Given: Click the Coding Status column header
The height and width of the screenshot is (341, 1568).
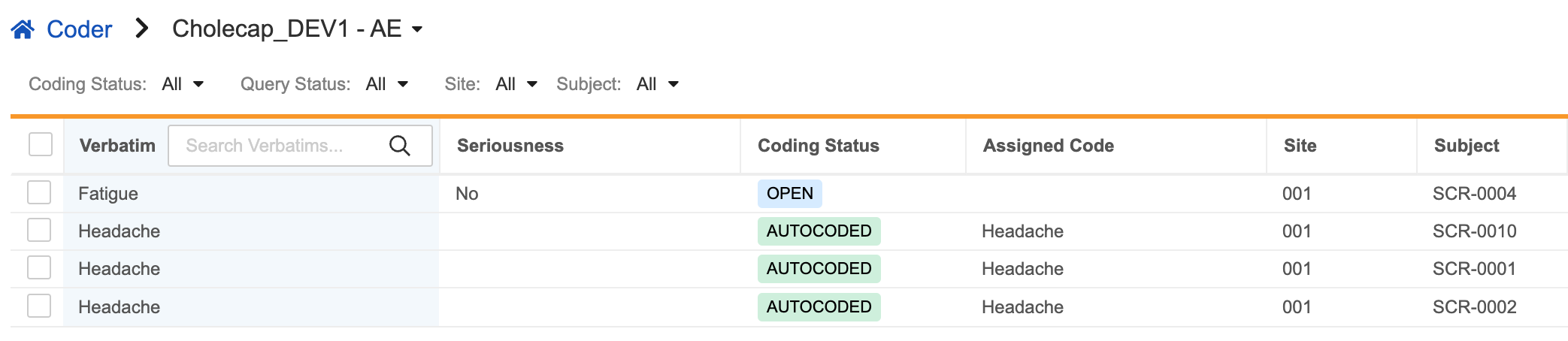Looking at the screenshot, I should click(x=818, y=146).
